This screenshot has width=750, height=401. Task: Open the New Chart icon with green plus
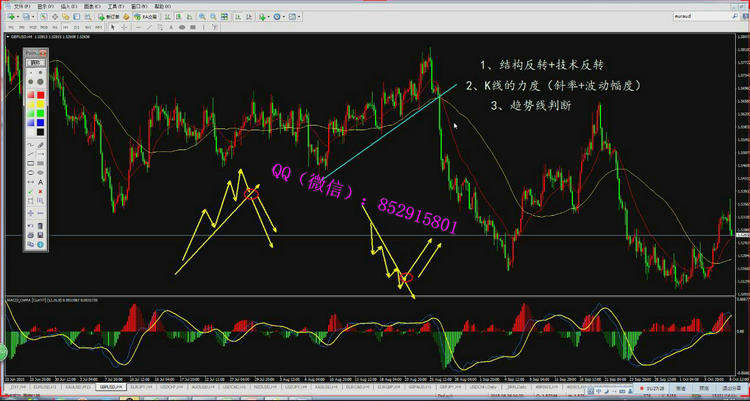[10, 16]
